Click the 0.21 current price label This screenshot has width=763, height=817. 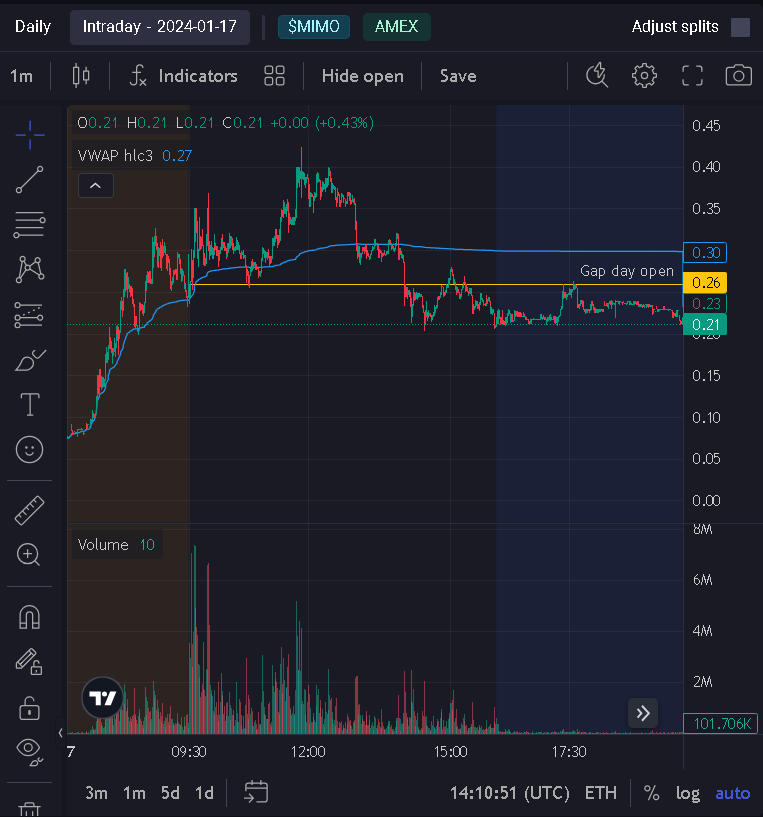point(705,325)
